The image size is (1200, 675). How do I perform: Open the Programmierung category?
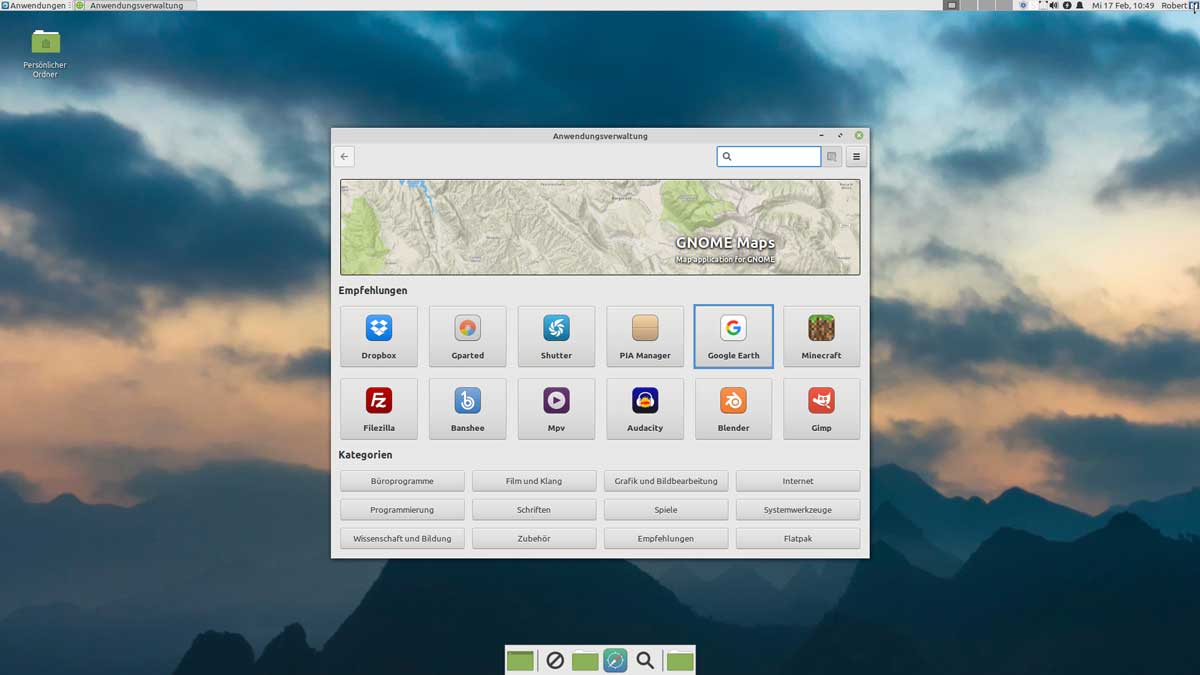402,510
